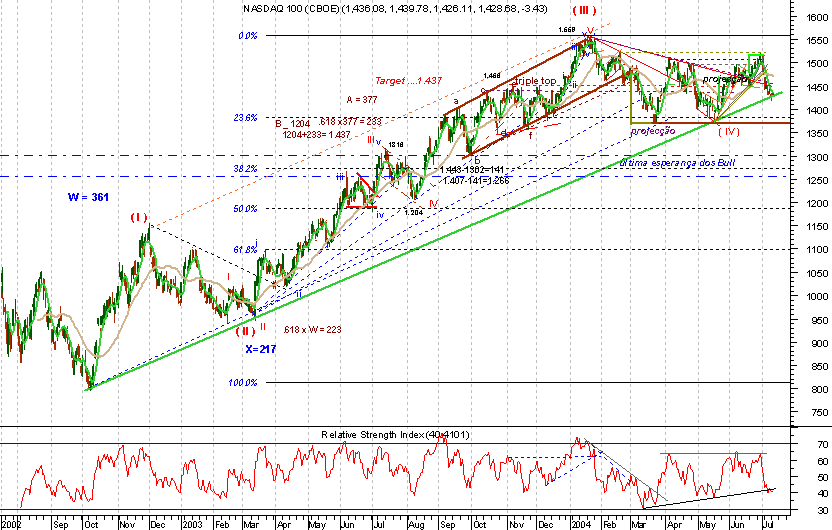Click the '1204+233= 1.437' annotation

click(x=316, y=134)
